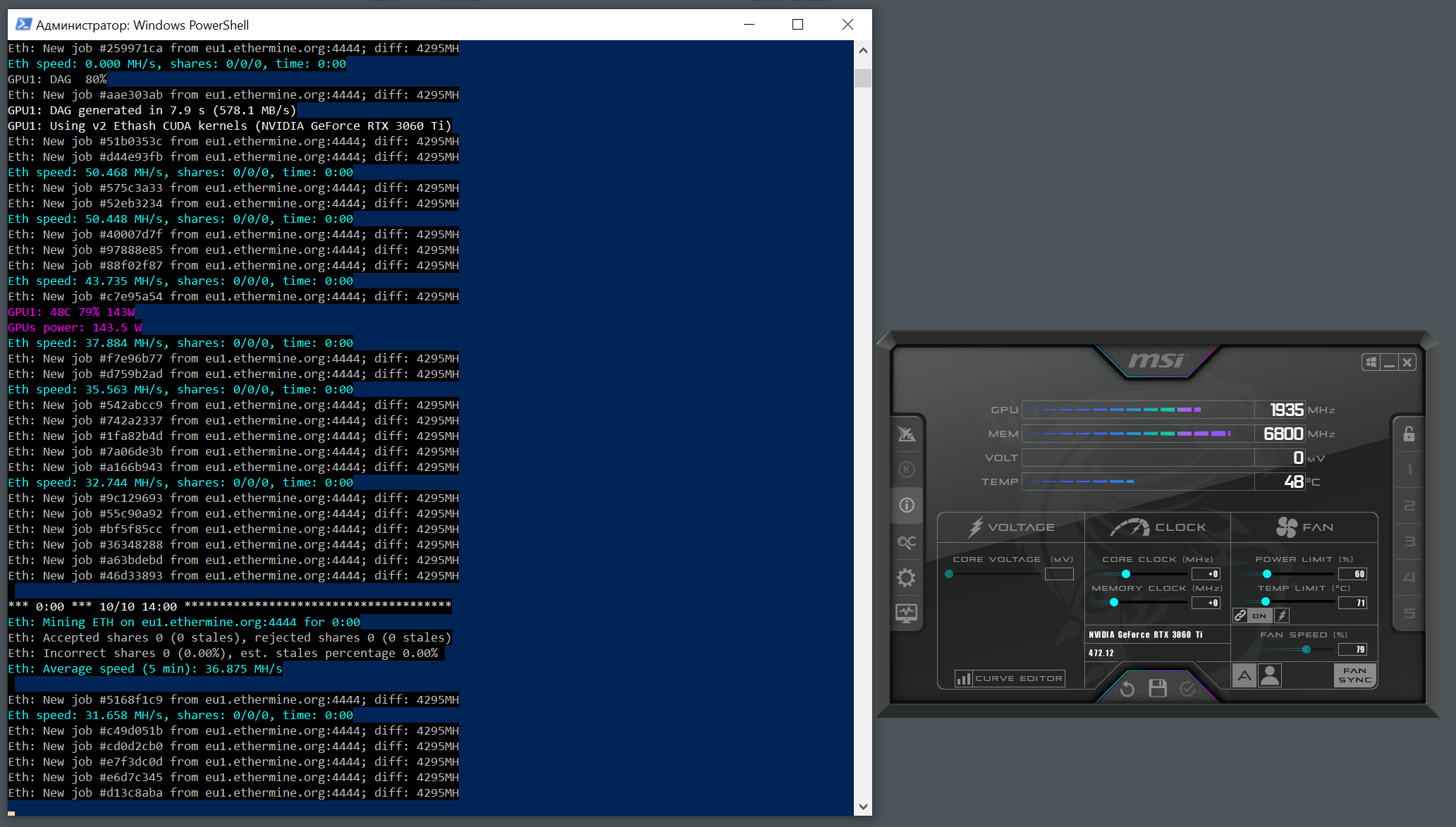
Task: Click driver version 472.12 text
Action: click(1101, 653)
